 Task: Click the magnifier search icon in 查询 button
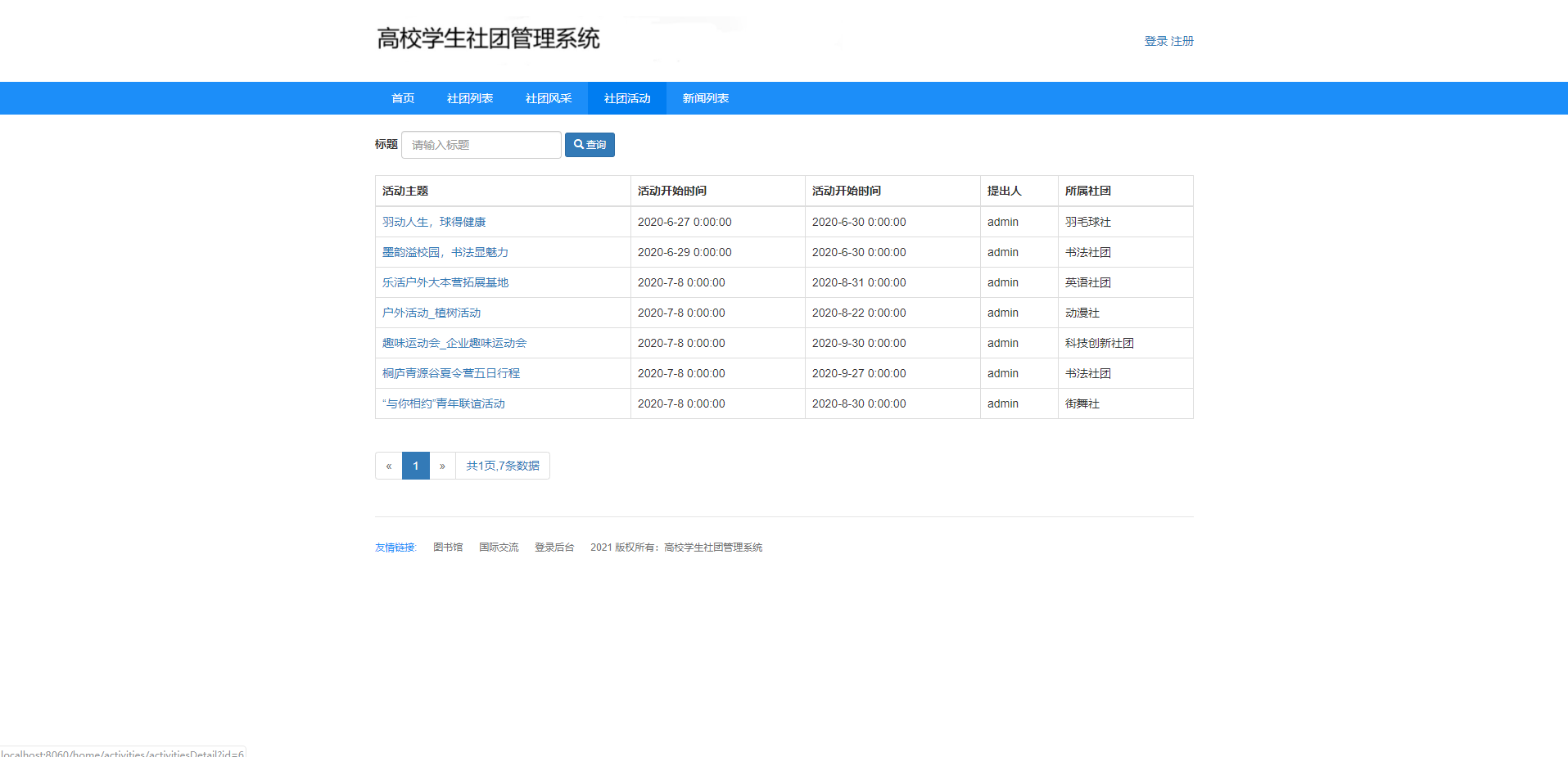(579, 144)
